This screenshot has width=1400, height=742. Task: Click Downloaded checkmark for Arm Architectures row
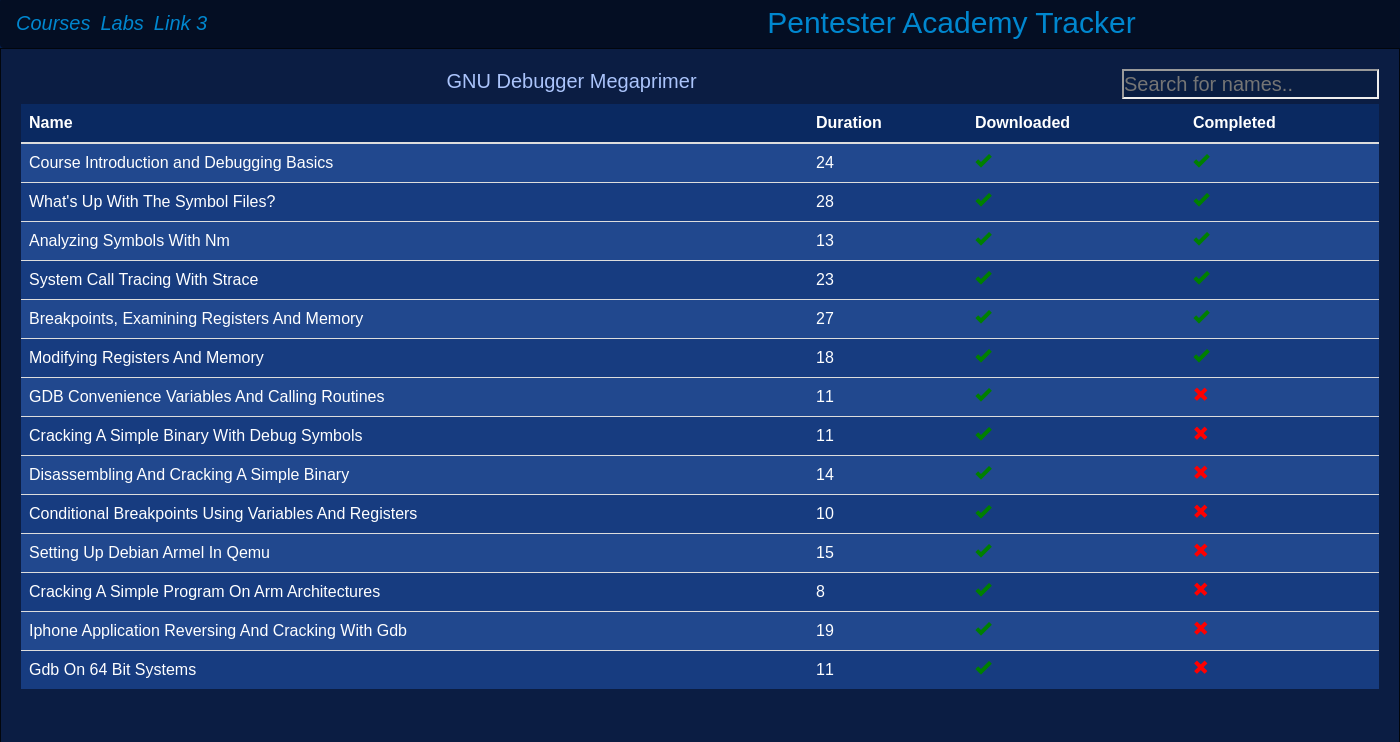click(983, 590)
